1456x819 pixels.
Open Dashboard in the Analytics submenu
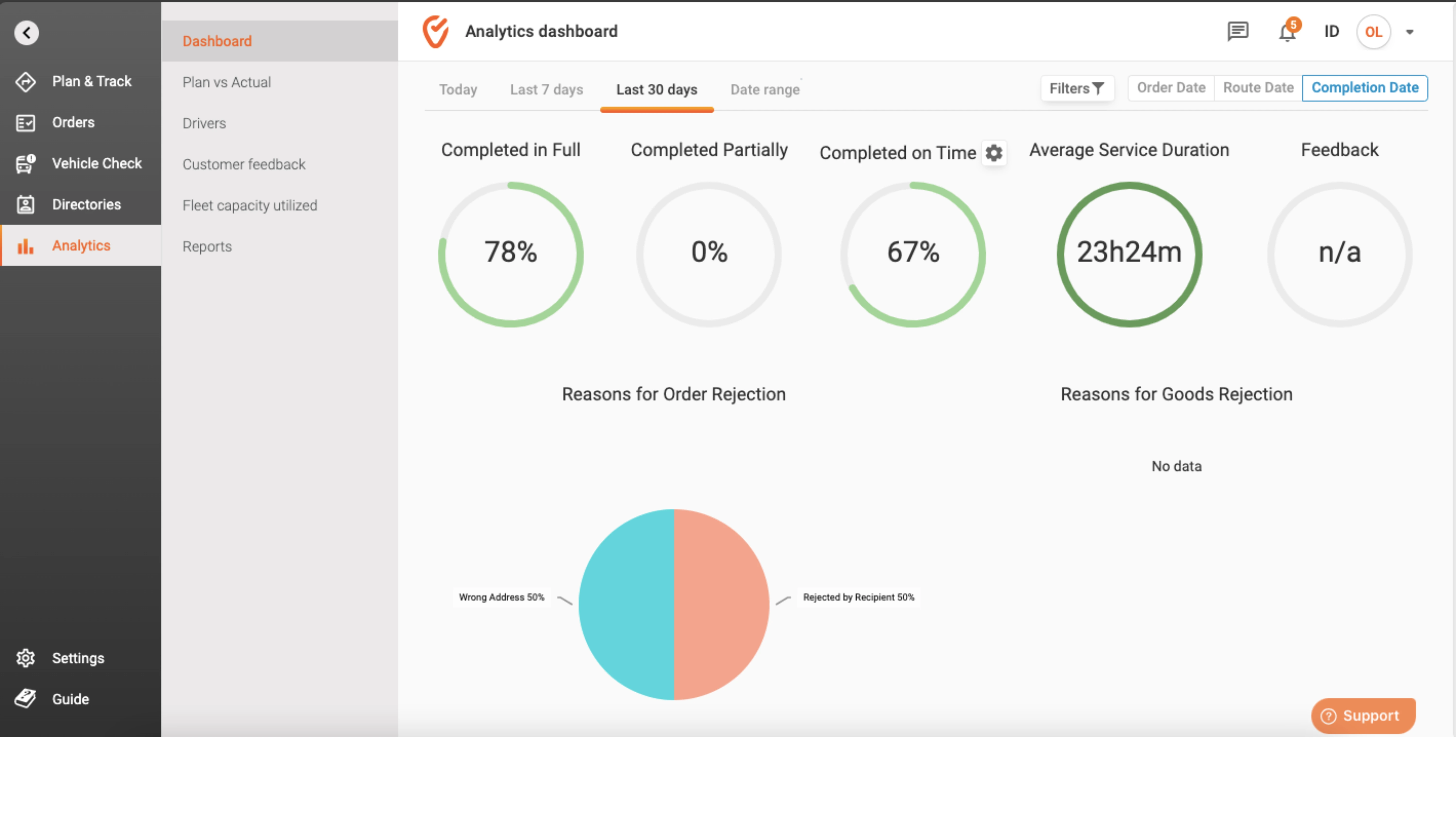pos(280,41)
